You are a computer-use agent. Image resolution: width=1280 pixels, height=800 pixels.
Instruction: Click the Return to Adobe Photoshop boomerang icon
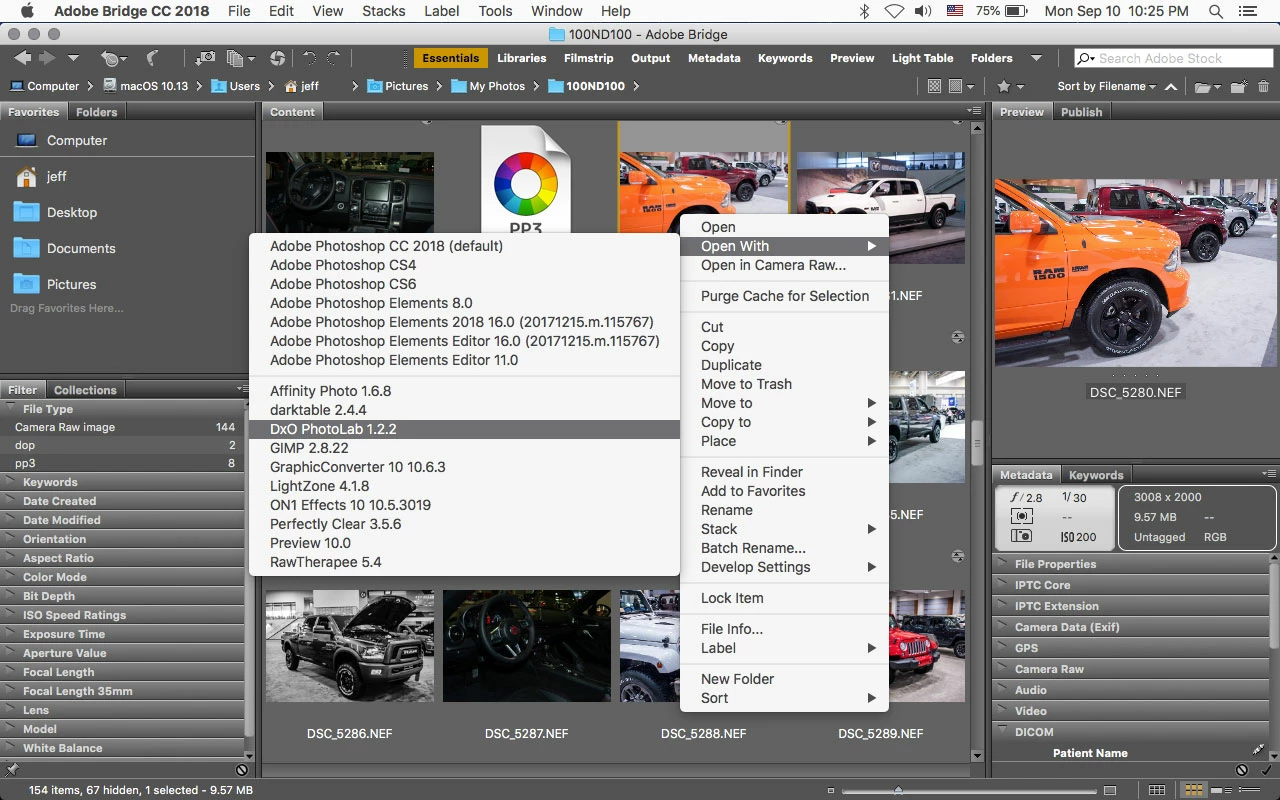pos(153,59)
